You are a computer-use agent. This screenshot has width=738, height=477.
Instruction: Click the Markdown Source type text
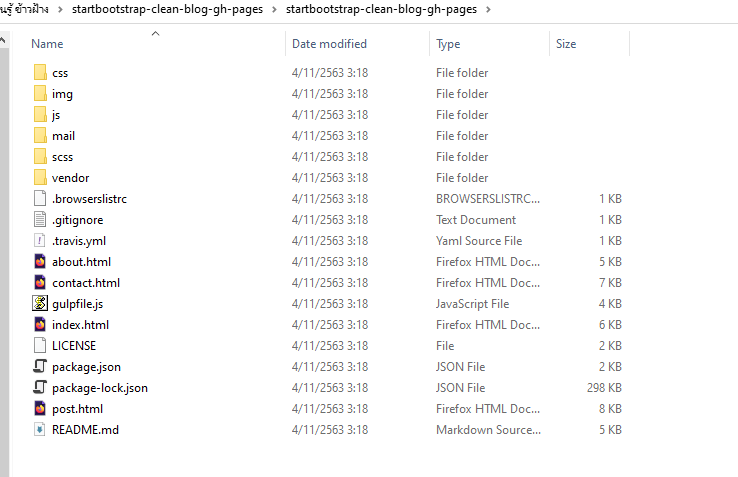click(489, 430)
